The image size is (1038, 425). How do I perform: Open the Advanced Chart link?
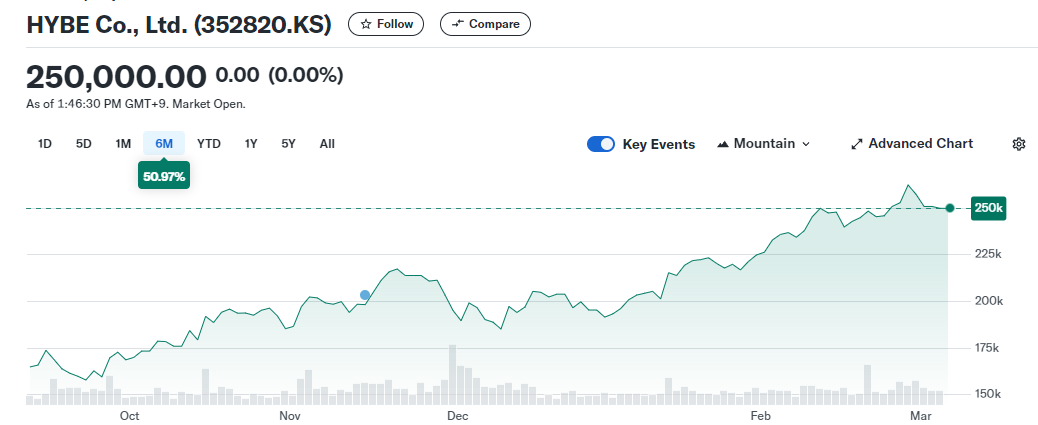pyautogui.click(x=912, y=144)
